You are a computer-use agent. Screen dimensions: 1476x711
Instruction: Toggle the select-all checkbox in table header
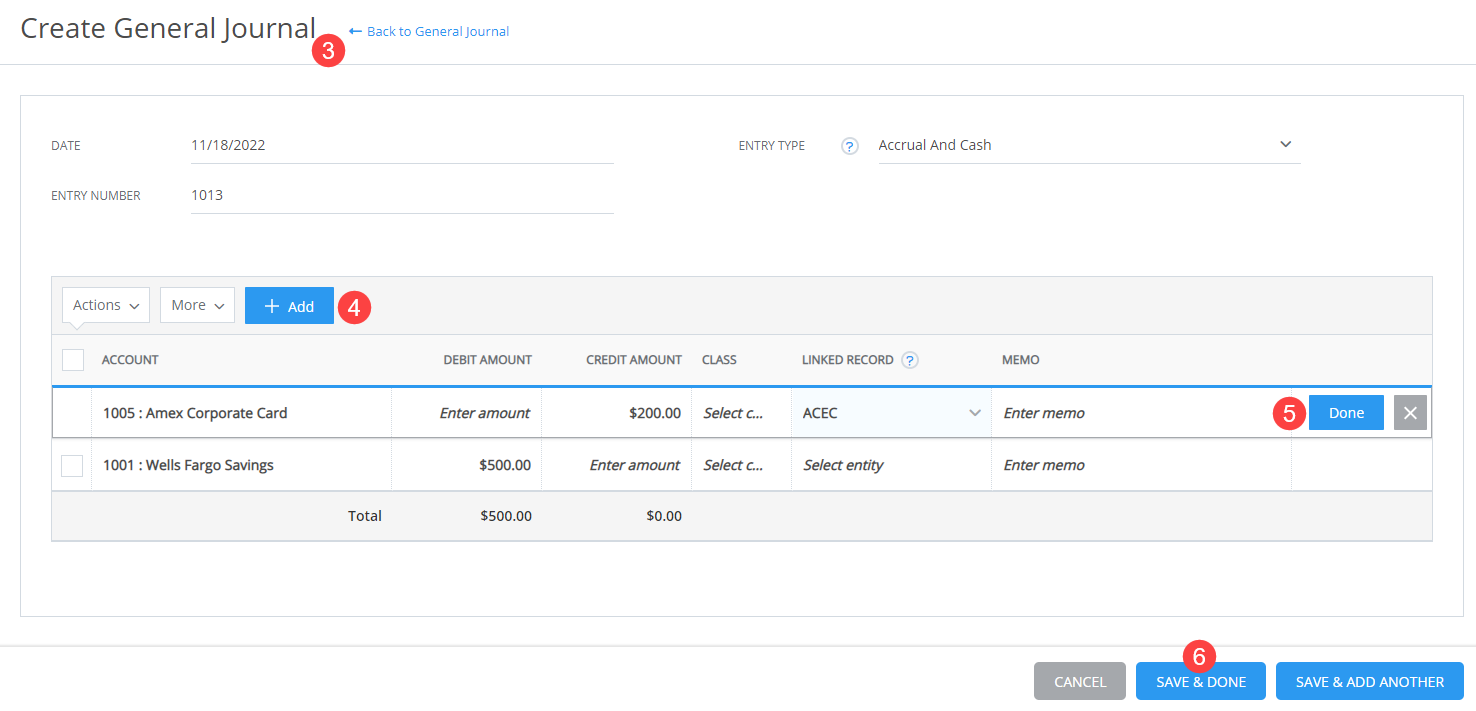pyautogui.click(x=73, y=360)
